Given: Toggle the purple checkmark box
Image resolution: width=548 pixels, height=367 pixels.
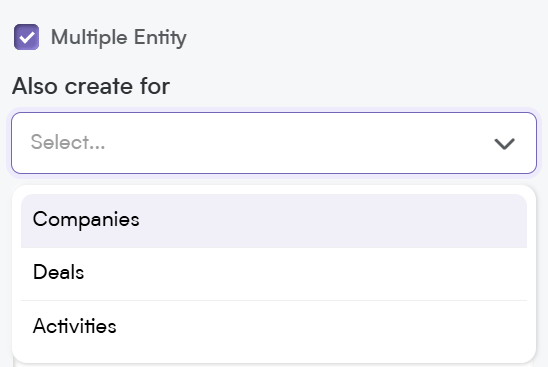Looking at the screenshot, I should coord(27,37).
